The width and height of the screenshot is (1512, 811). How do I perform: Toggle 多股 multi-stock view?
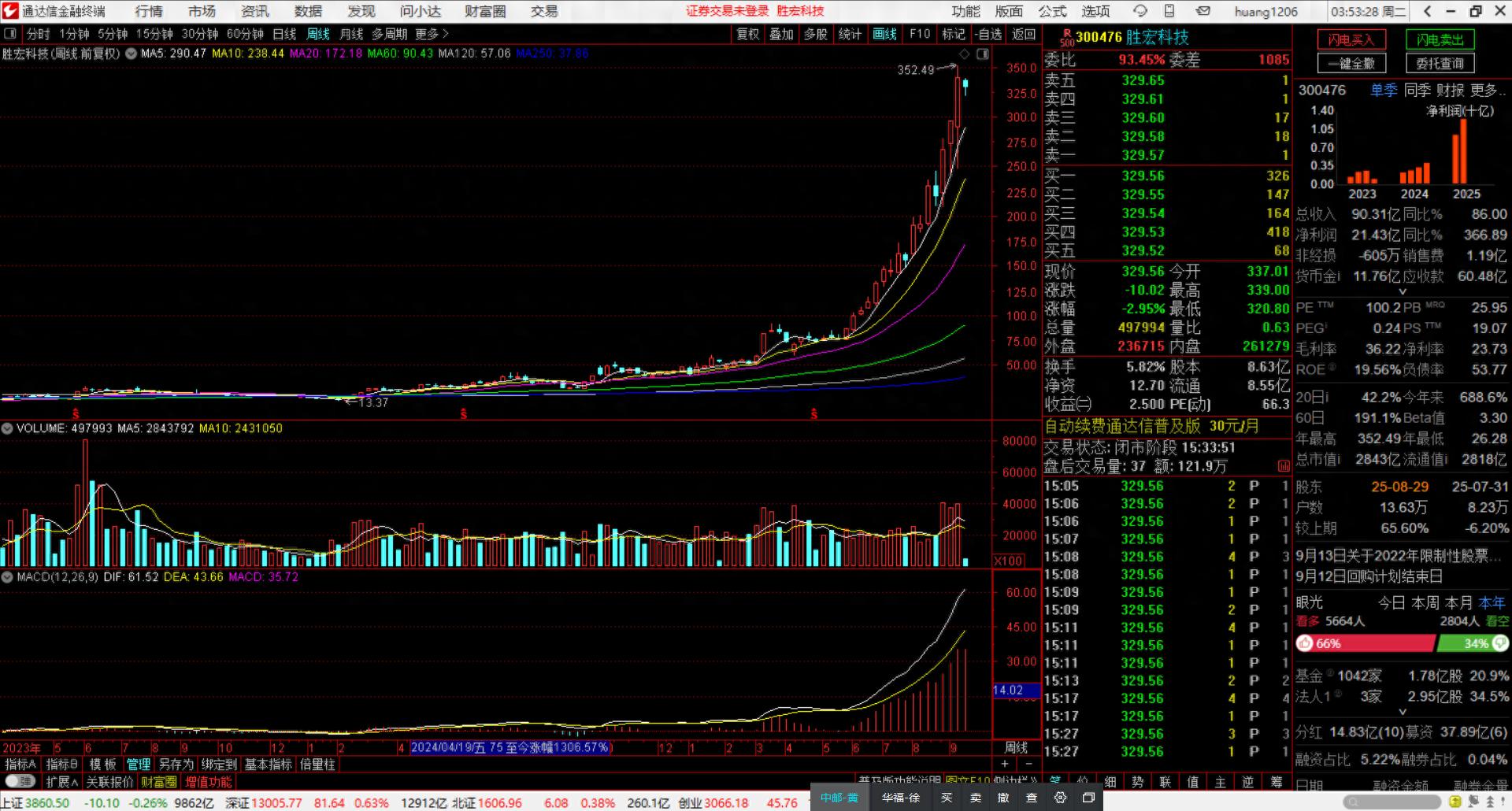pos(816,34)
